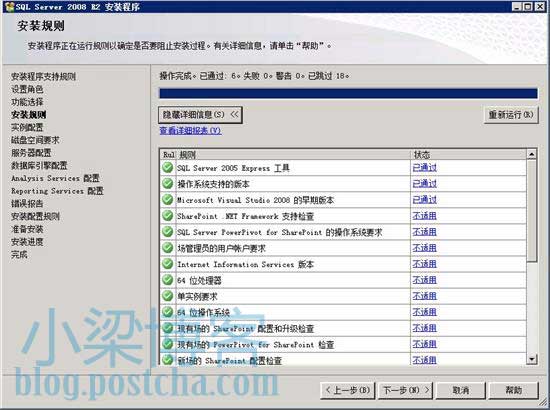Proceed with 下一步(N) button
Viewport: 550px width, 410px height.
[406, 390]
